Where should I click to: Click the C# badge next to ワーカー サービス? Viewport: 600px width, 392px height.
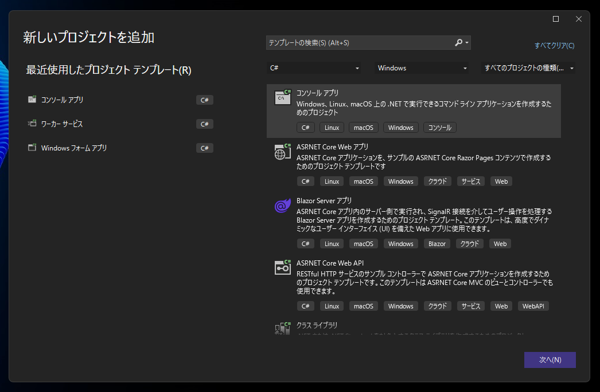coord(204,124)
